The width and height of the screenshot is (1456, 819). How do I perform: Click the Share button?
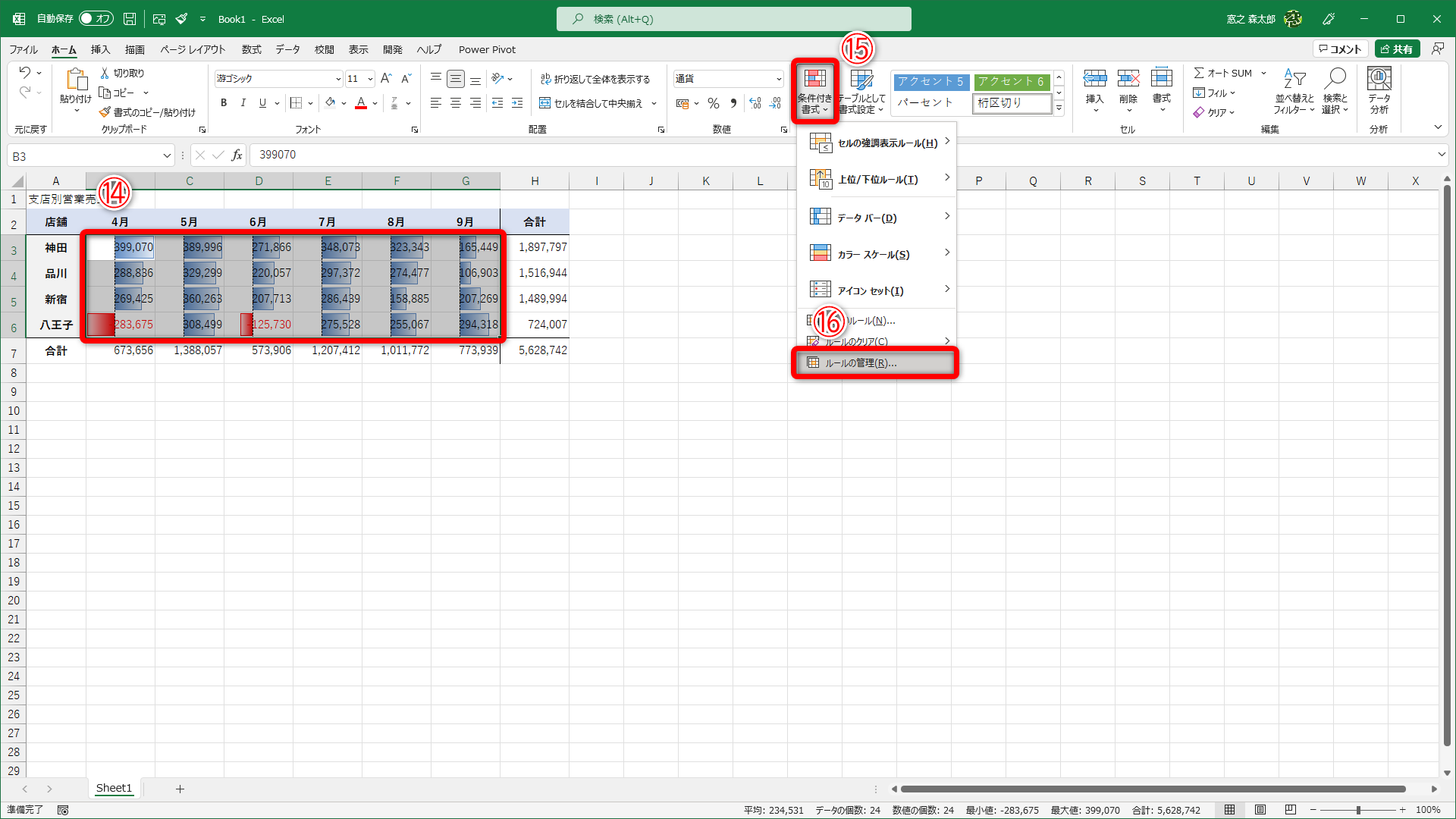[x=1397, y=49]
